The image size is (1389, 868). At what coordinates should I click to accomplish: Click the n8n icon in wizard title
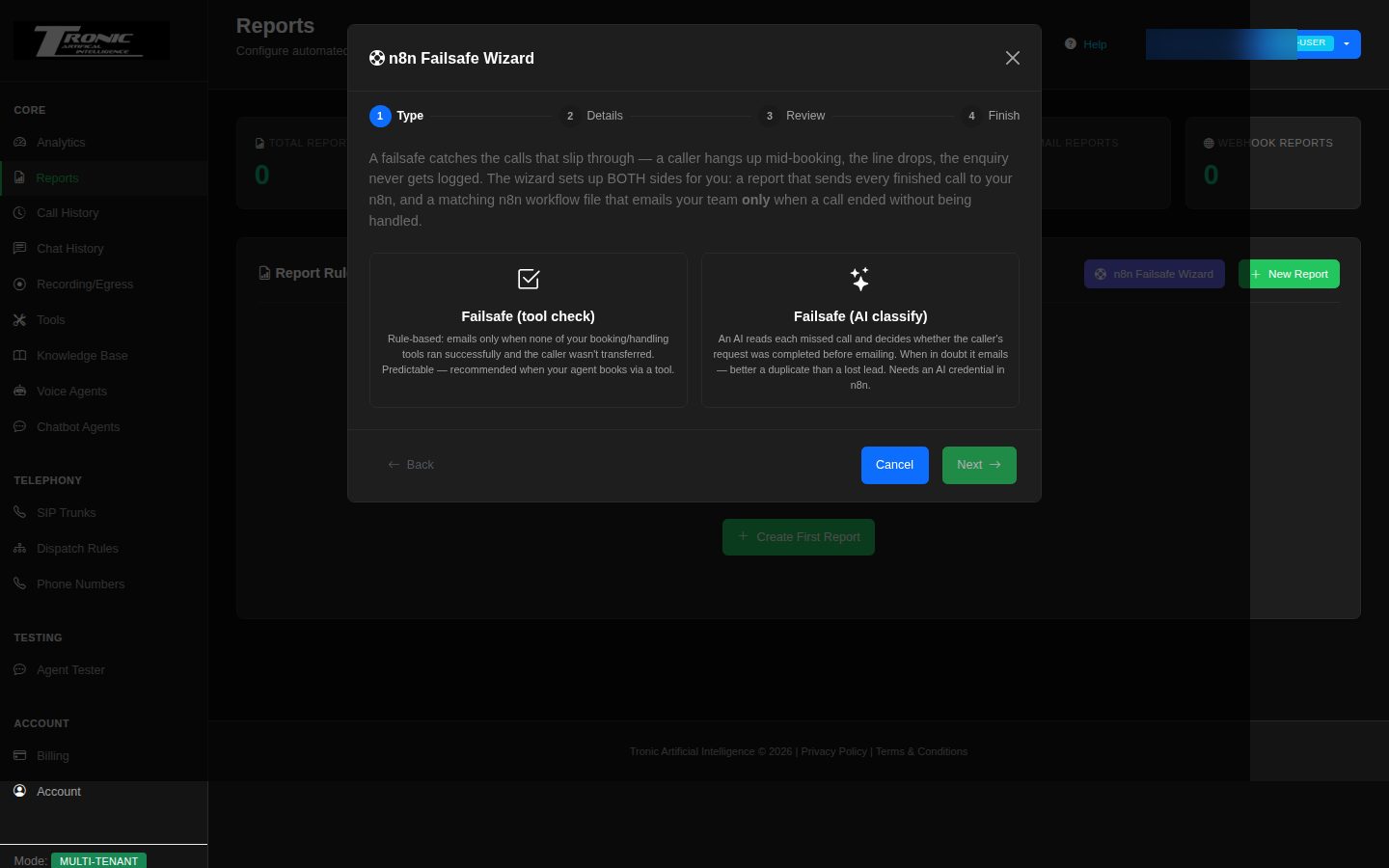(x=377, y=58)
